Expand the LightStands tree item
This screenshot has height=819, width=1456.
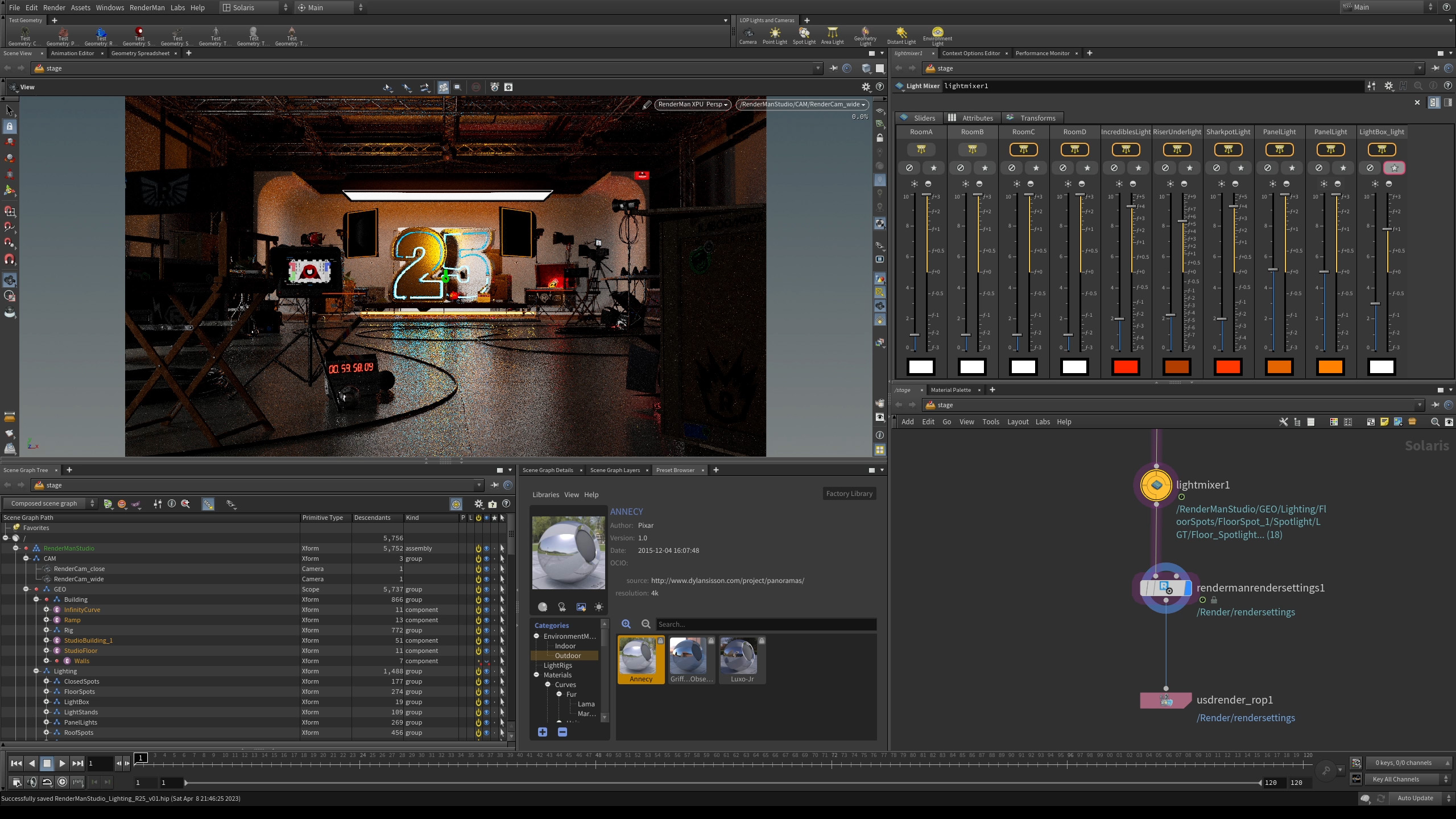click(47, 712)
